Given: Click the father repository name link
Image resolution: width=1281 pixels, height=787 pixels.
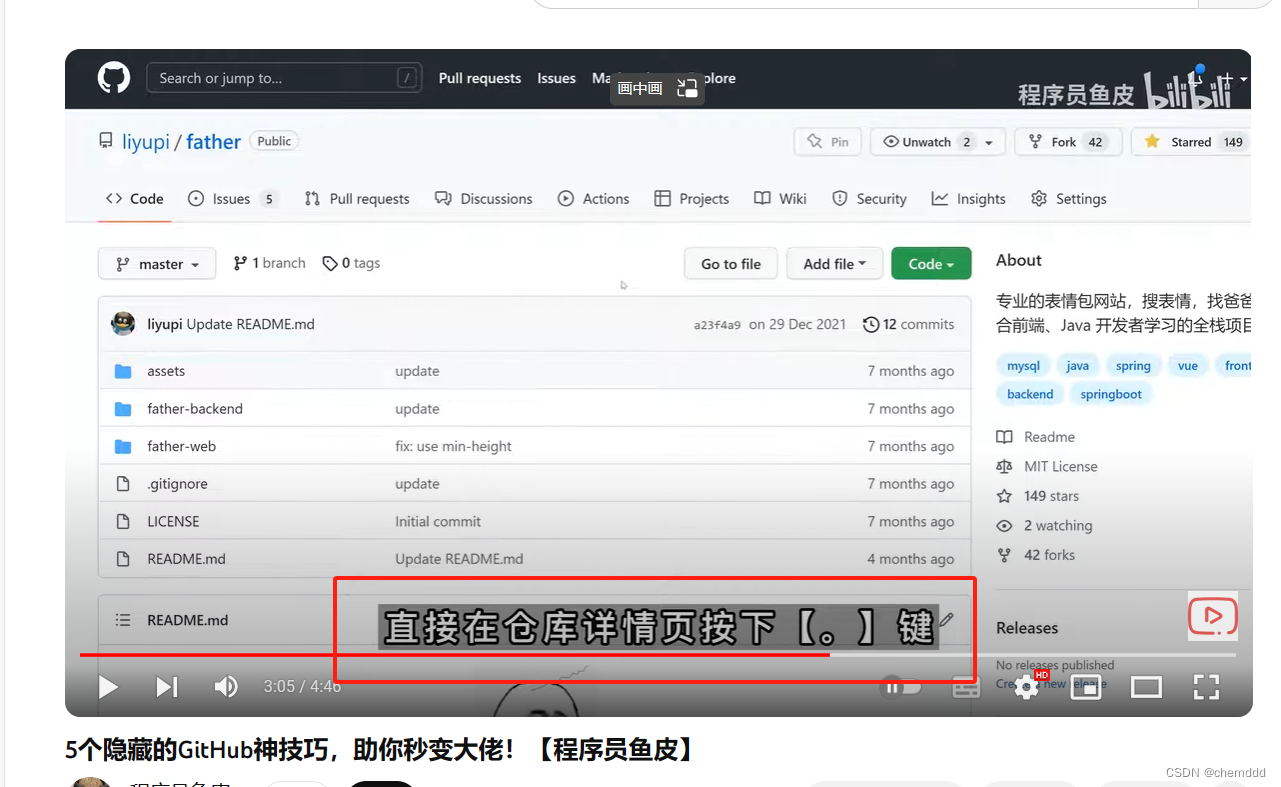Looking at the screenshot, I should tap(213, 142).
